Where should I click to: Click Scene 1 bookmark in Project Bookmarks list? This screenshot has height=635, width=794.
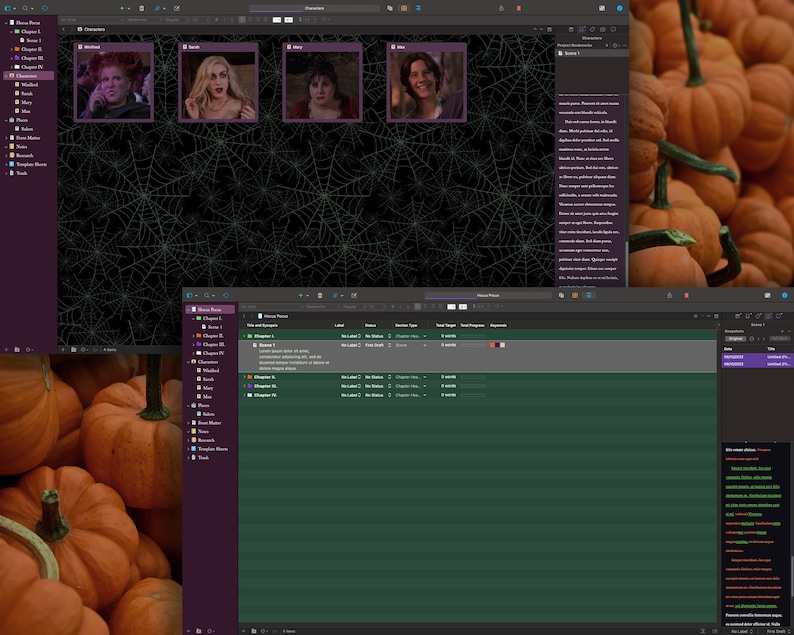pos(591,53)
